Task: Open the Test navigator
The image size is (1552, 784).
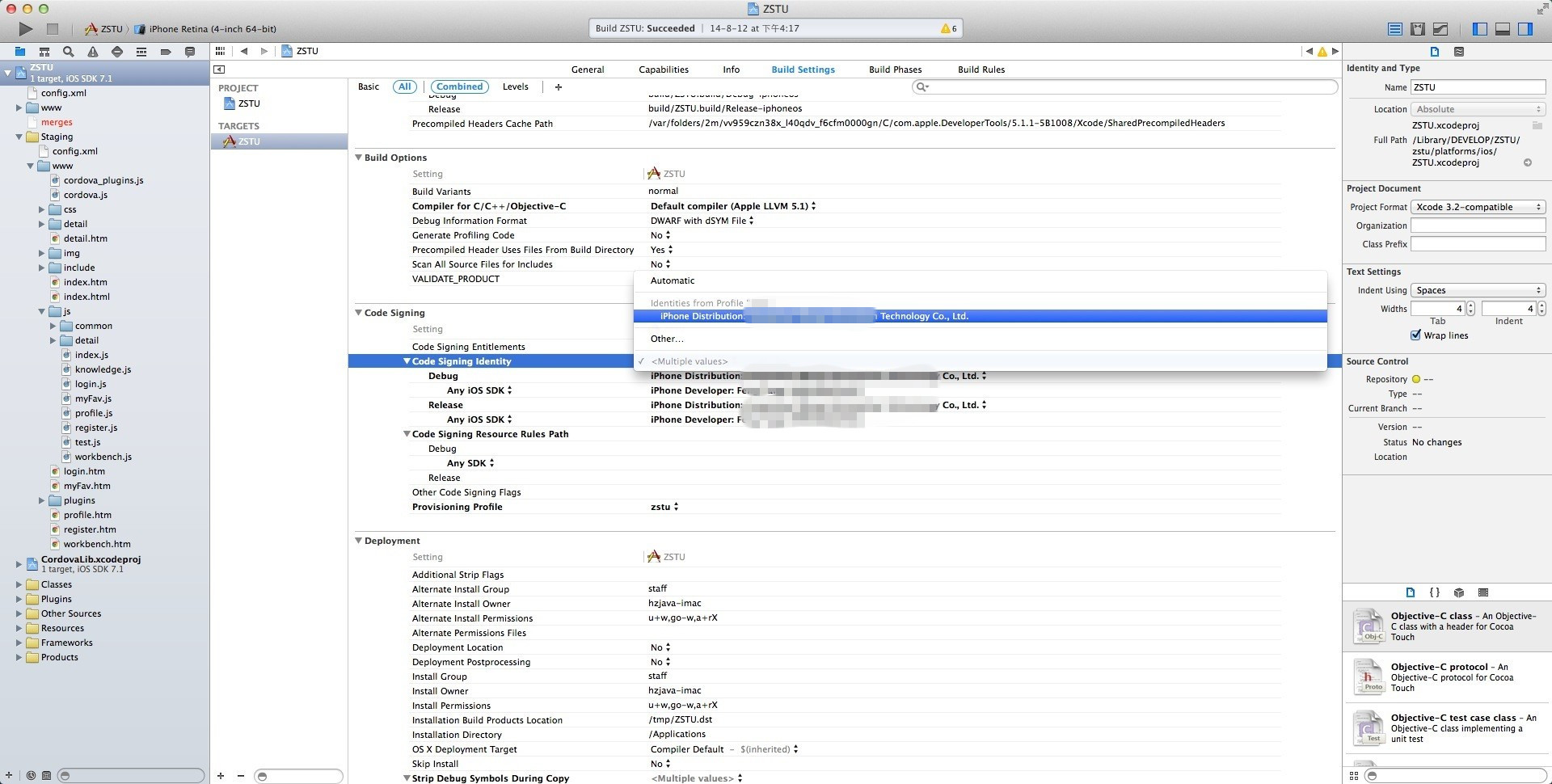Action: 117,52
